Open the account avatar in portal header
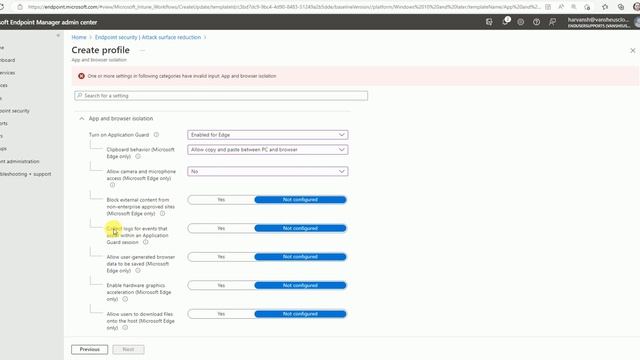The height and width of the screenshot is (360, 640). pos(637,22)
